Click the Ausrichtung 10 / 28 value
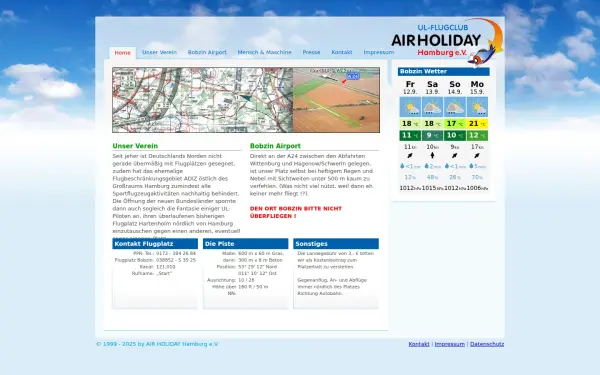600x375 pixels. point(246,280)
